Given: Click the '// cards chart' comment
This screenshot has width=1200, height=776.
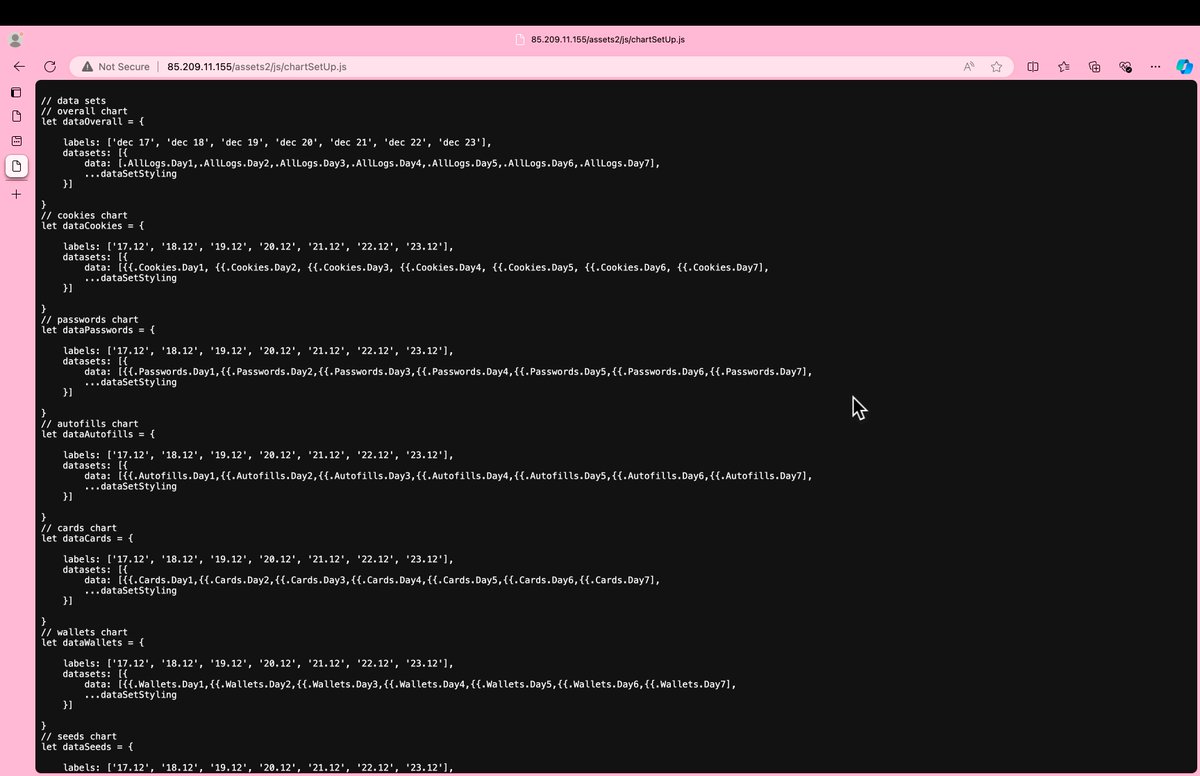Looking at the screenshot, I should pyautogui.click(x=79, y=528).
